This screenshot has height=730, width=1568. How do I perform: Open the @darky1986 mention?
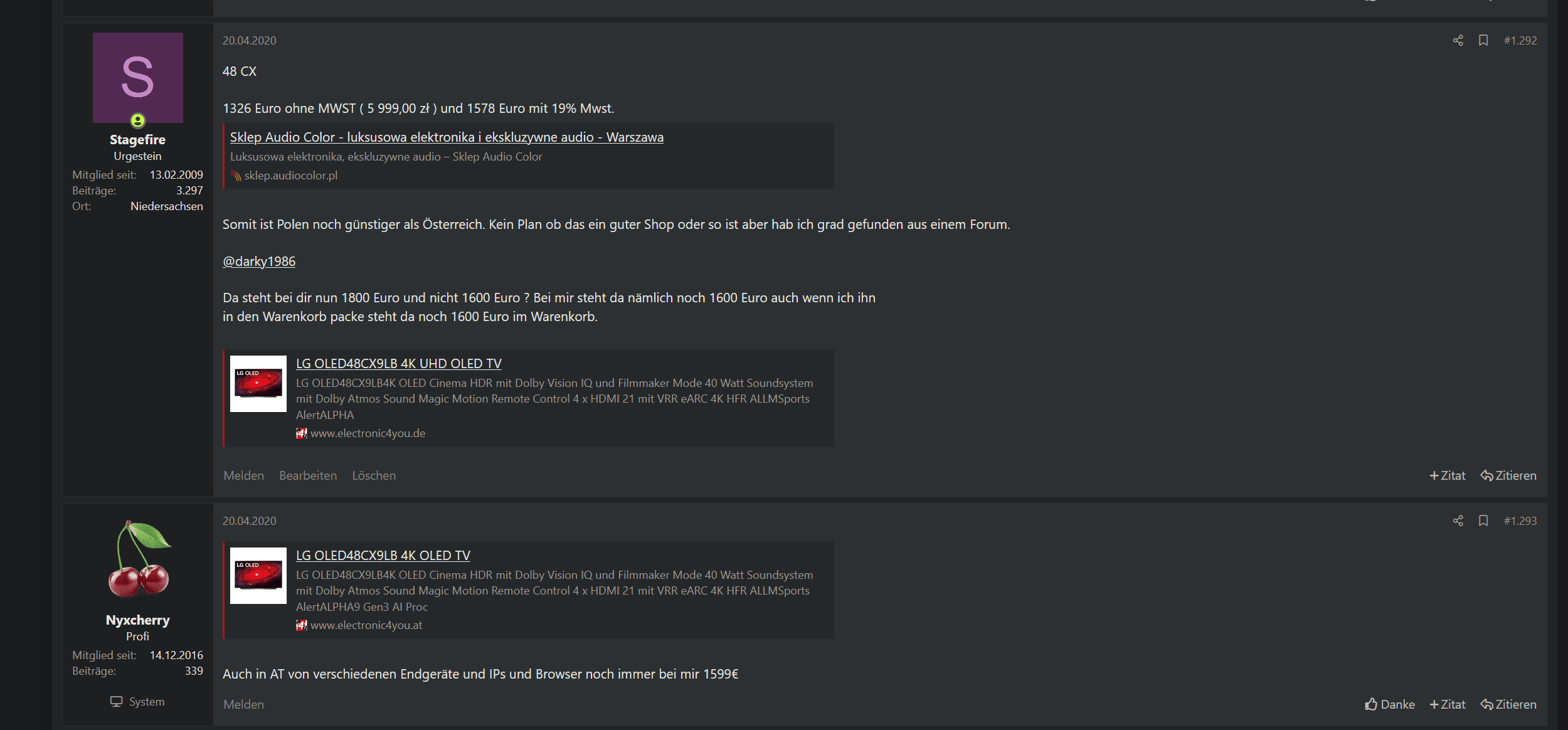259,261
